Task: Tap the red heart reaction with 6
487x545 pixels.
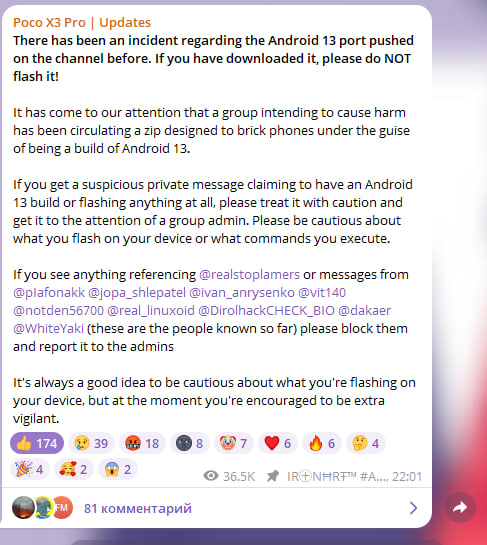Action: [278, 443]
